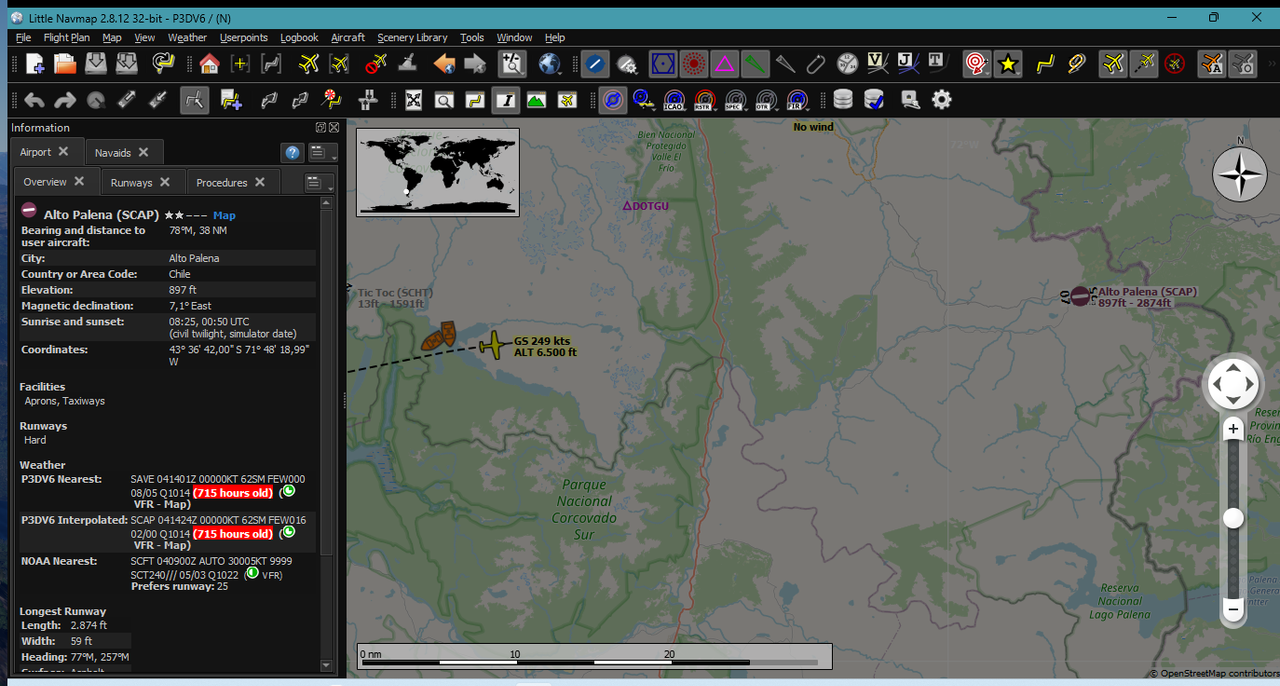The height and width of the screenshot is (686, 1280).
Task: Click the Tic Toc (SCHT) airport label
Action: pos(396,293)
